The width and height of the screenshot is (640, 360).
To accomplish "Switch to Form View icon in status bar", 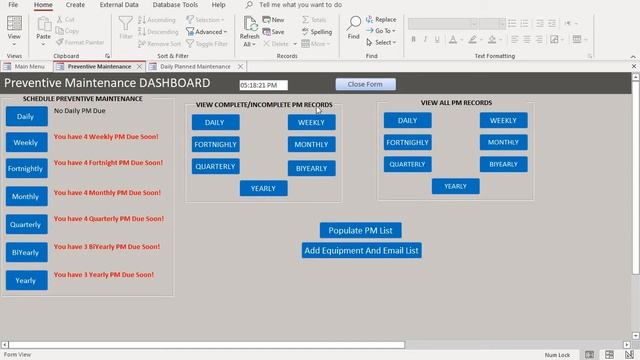I will click(589, 355).
